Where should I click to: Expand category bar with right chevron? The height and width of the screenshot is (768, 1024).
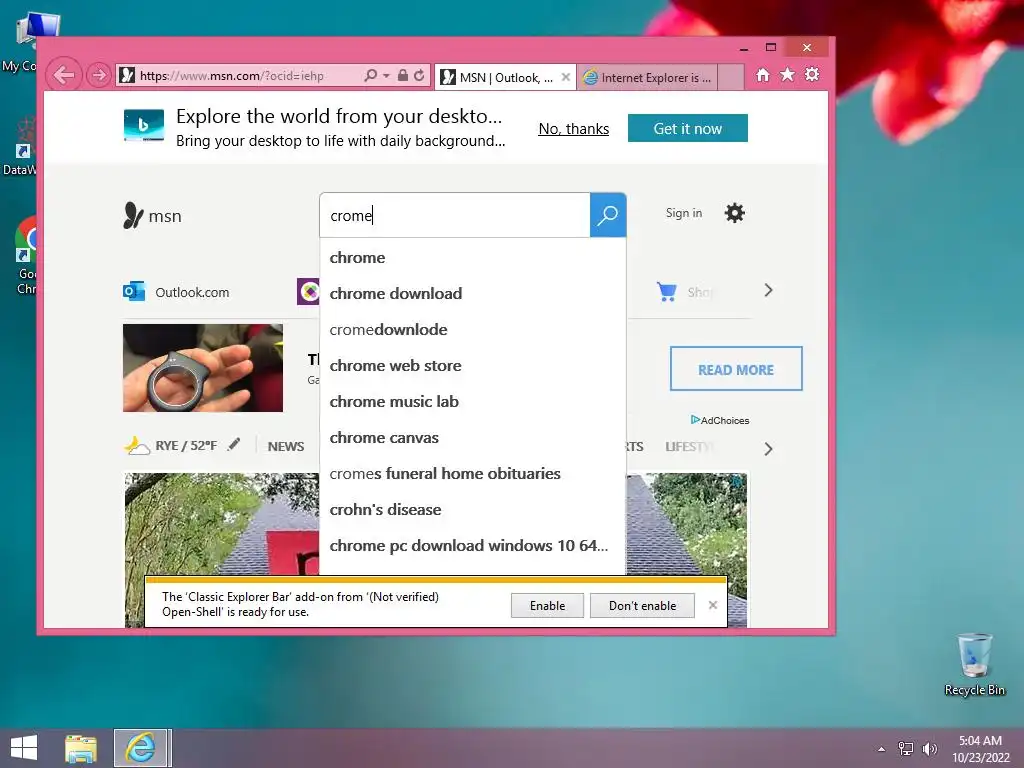(x=768, y=449)
